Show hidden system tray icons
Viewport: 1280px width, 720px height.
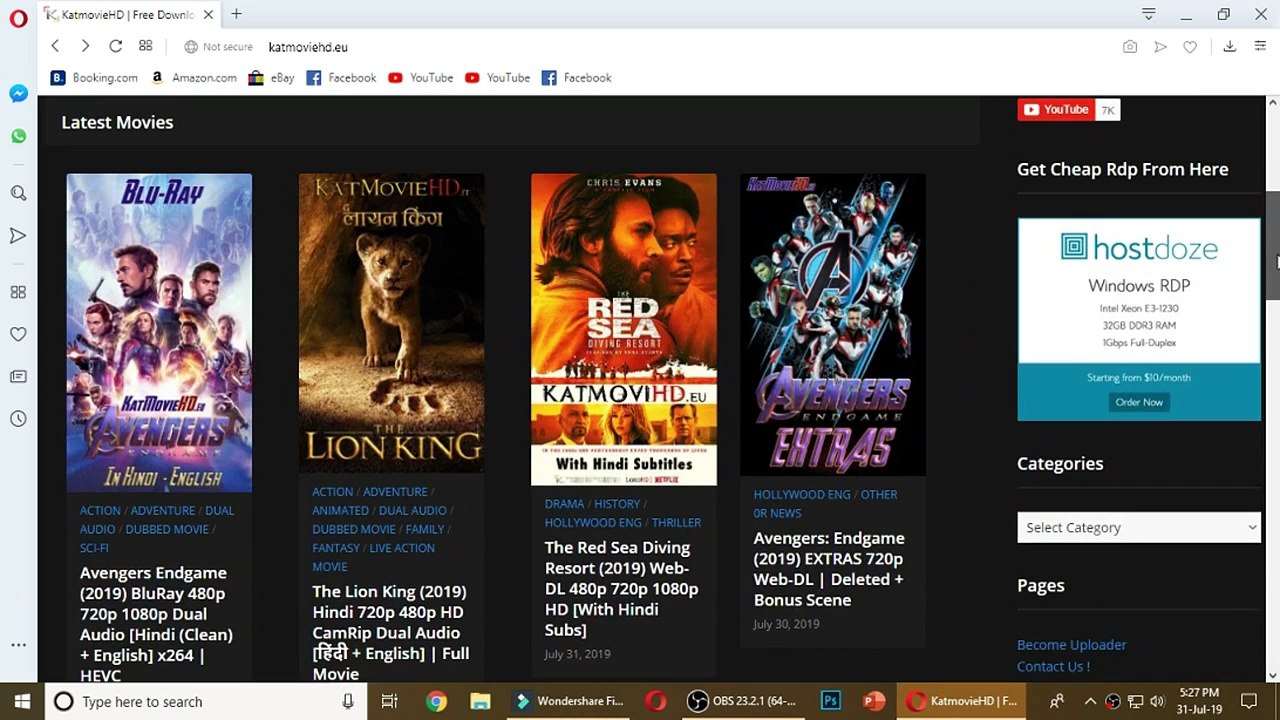pyautogui.click(x=1090, y=701)
